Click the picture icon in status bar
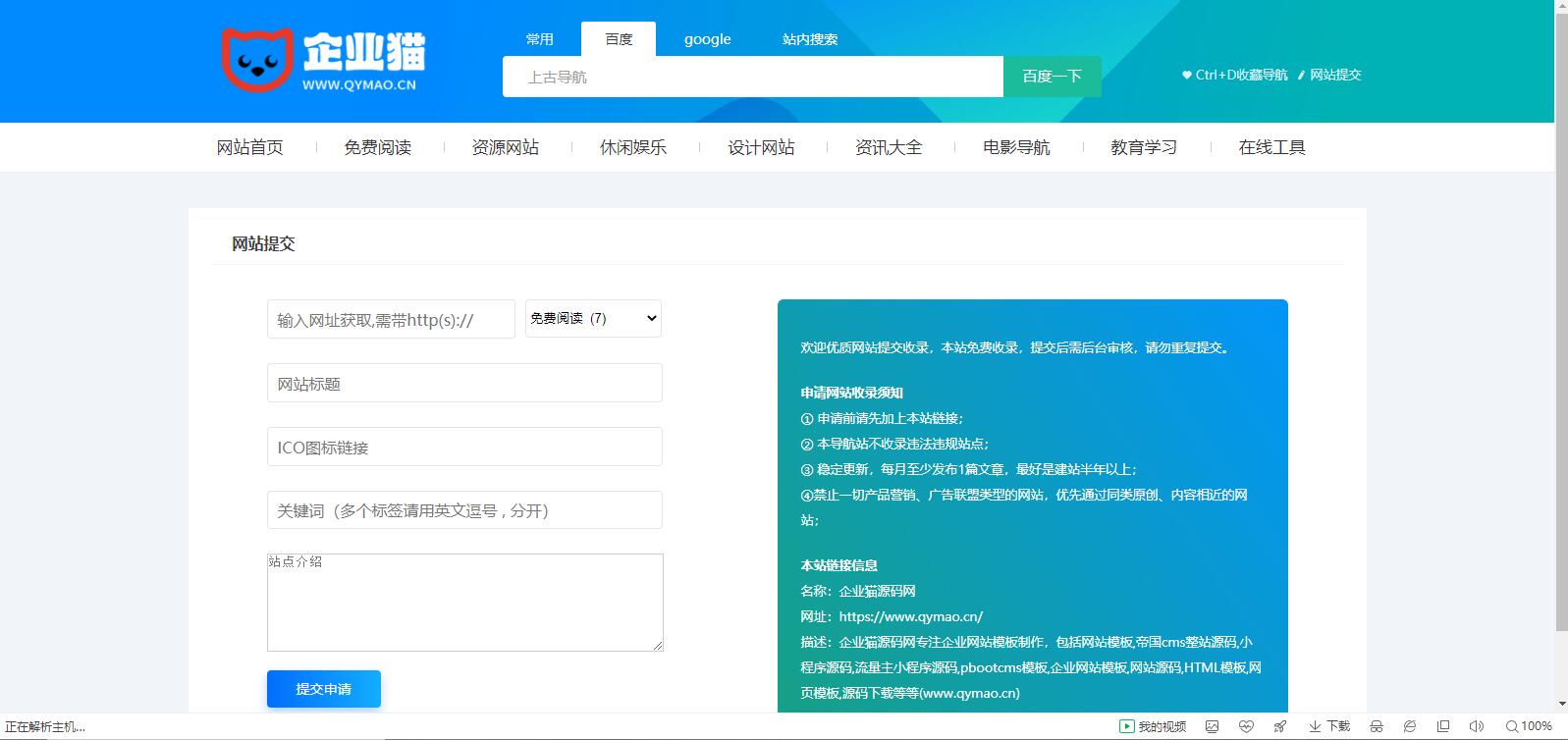 click(x=1213, y=726)
